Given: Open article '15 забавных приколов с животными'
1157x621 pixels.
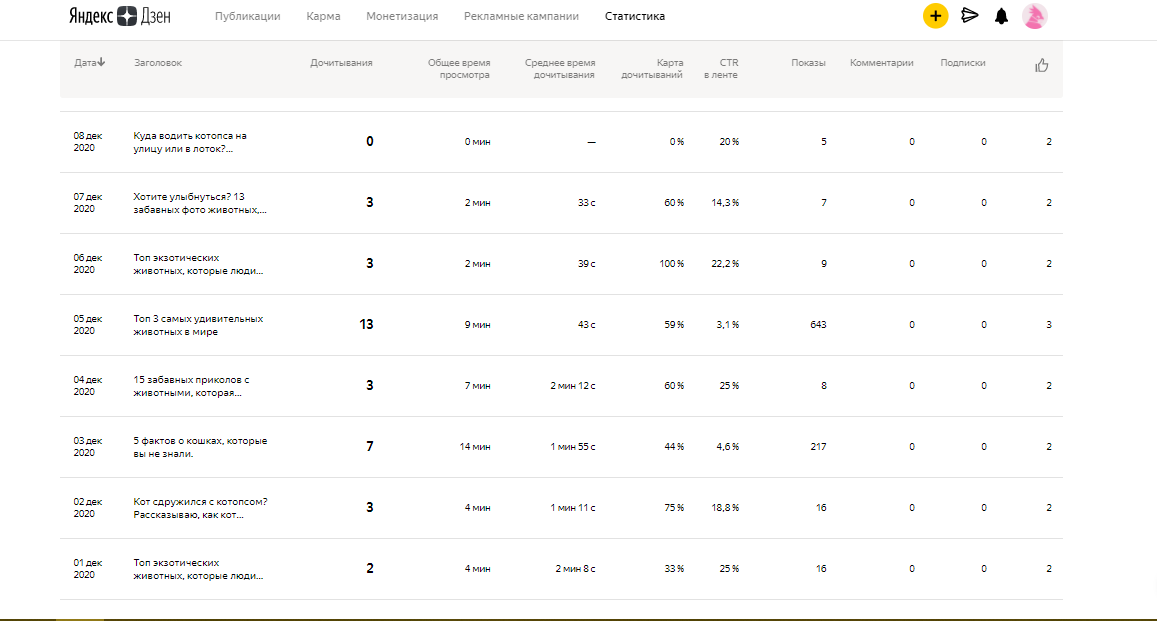Looking at the screenshot, I should 191,386.
